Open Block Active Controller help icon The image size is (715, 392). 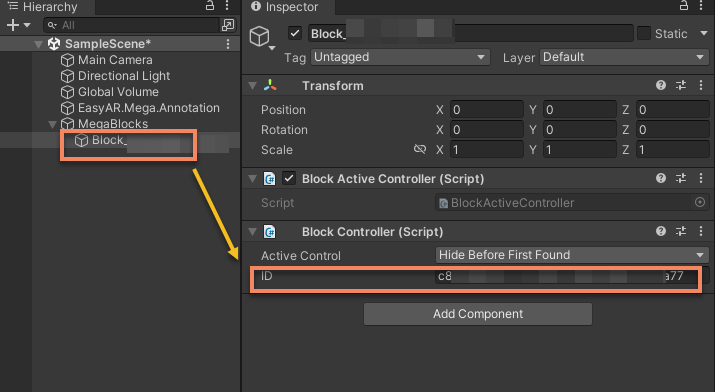[661, 178]
